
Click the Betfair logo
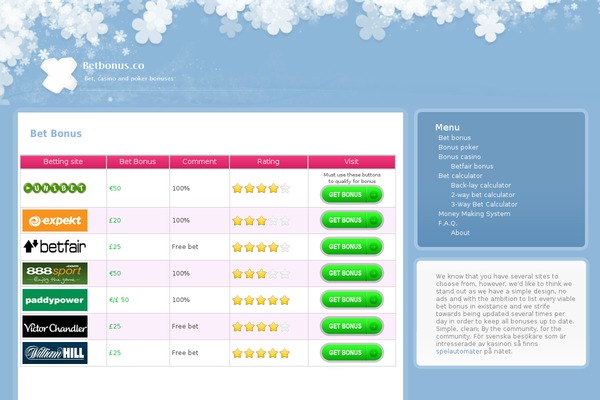coord(55,247)
